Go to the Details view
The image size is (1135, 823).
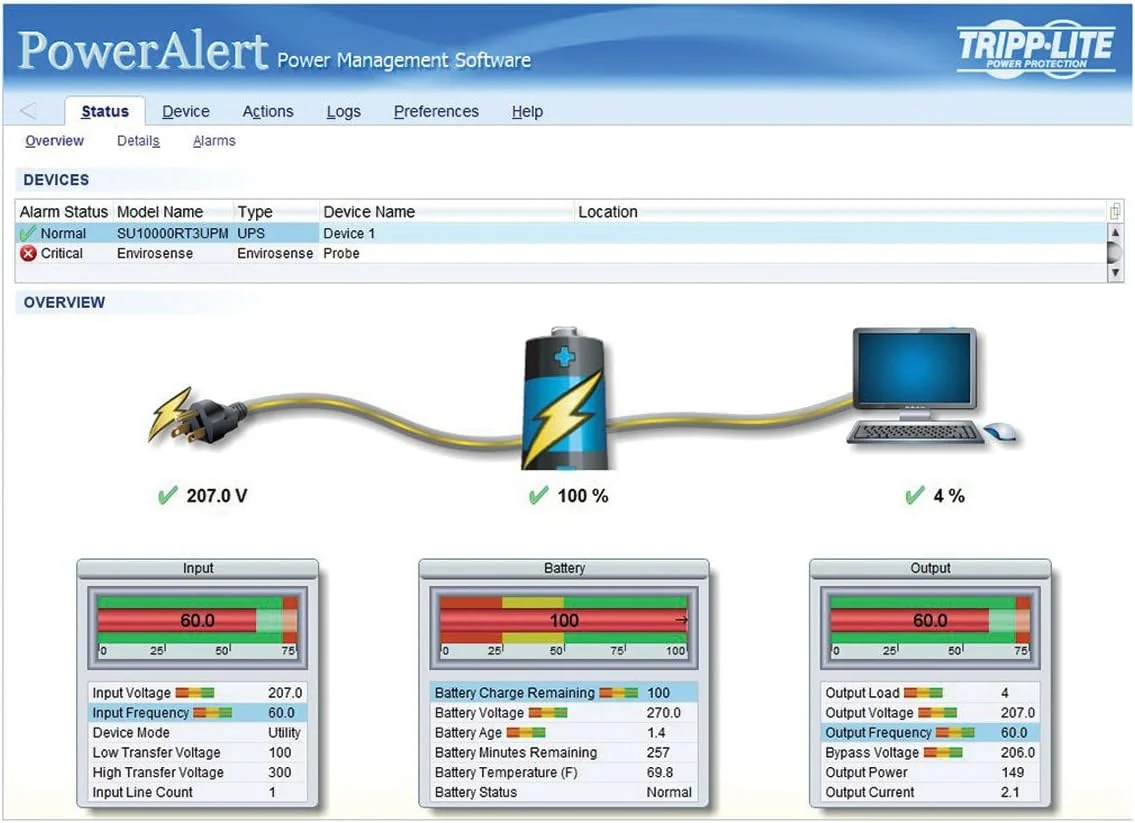coord(137,141)
